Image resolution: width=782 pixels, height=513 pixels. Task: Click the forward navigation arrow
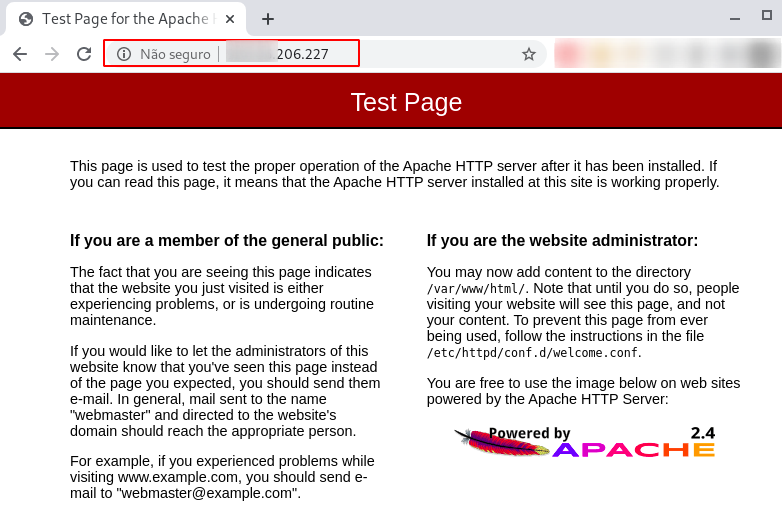[x=52, y=54]
